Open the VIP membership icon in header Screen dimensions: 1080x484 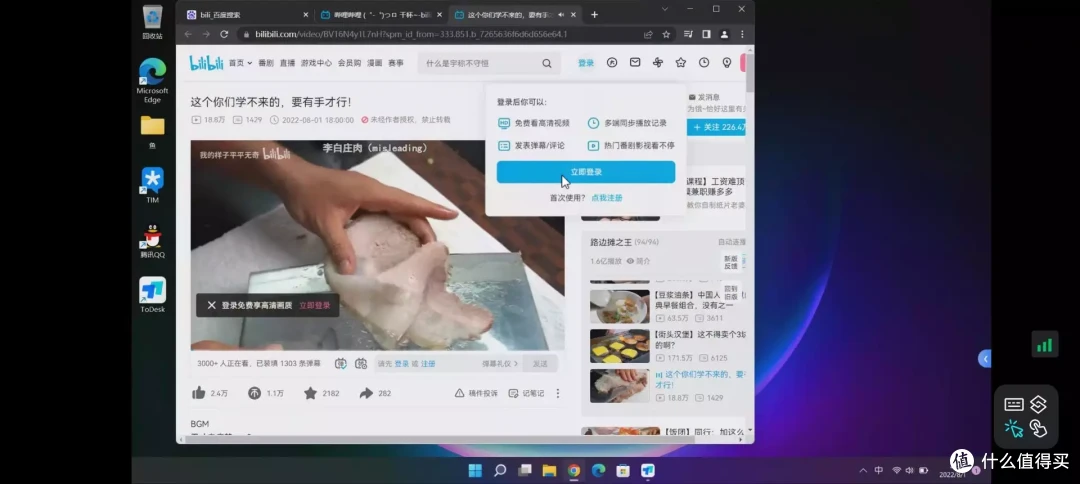point(612,63)
